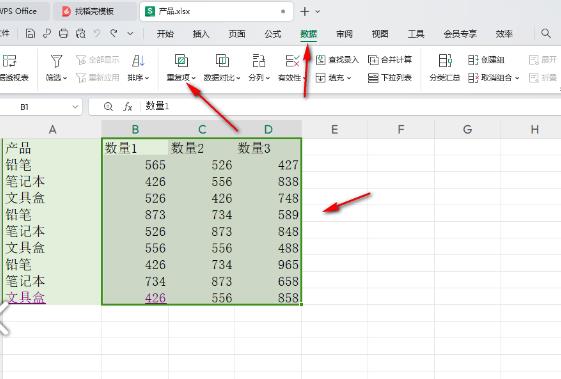Click the 筛选 funnel filter icon
This screenshot has height=379, width=561.
[57, 61]
